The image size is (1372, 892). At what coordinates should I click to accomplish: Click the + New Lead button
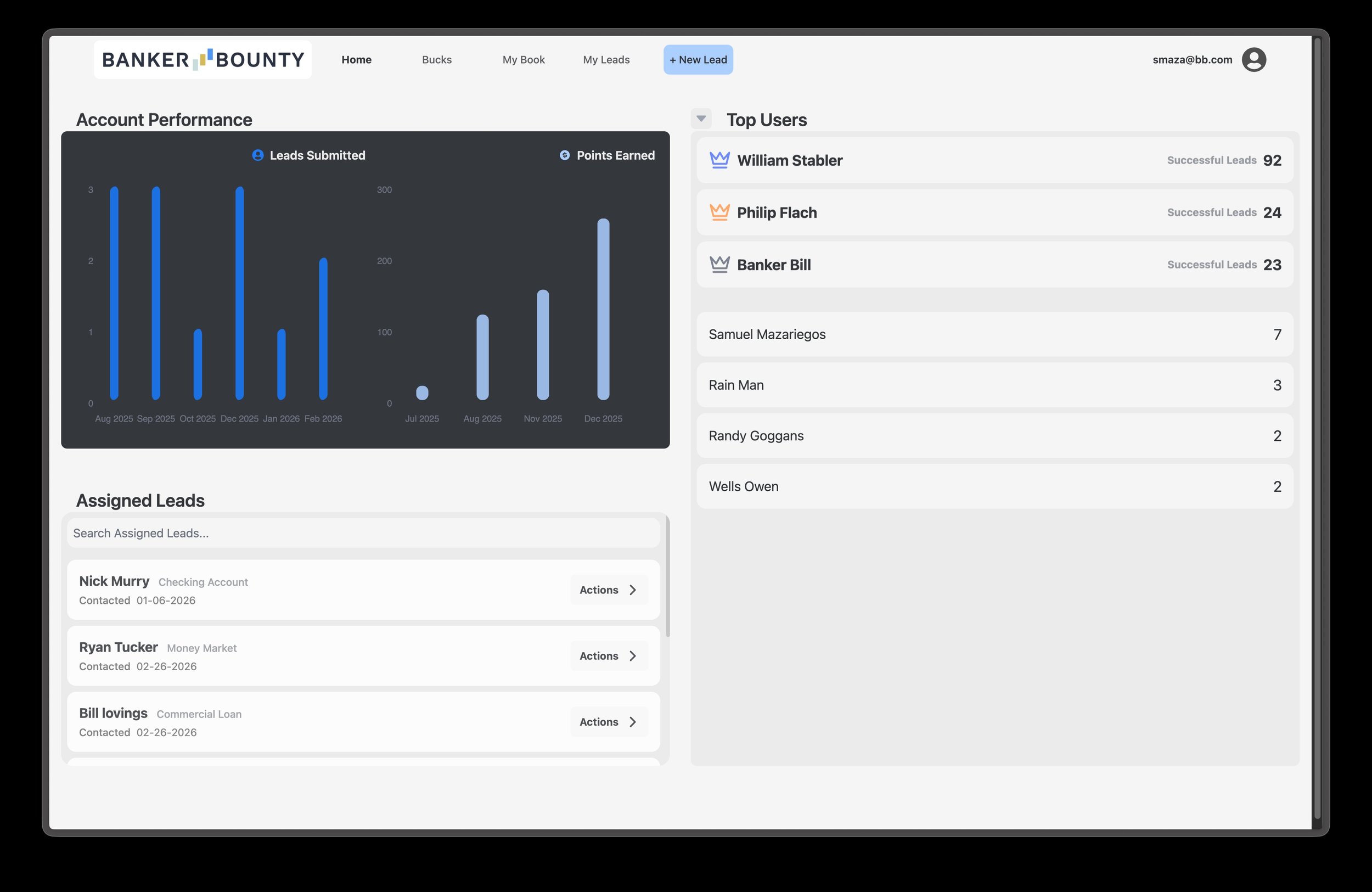click(698, 60)
